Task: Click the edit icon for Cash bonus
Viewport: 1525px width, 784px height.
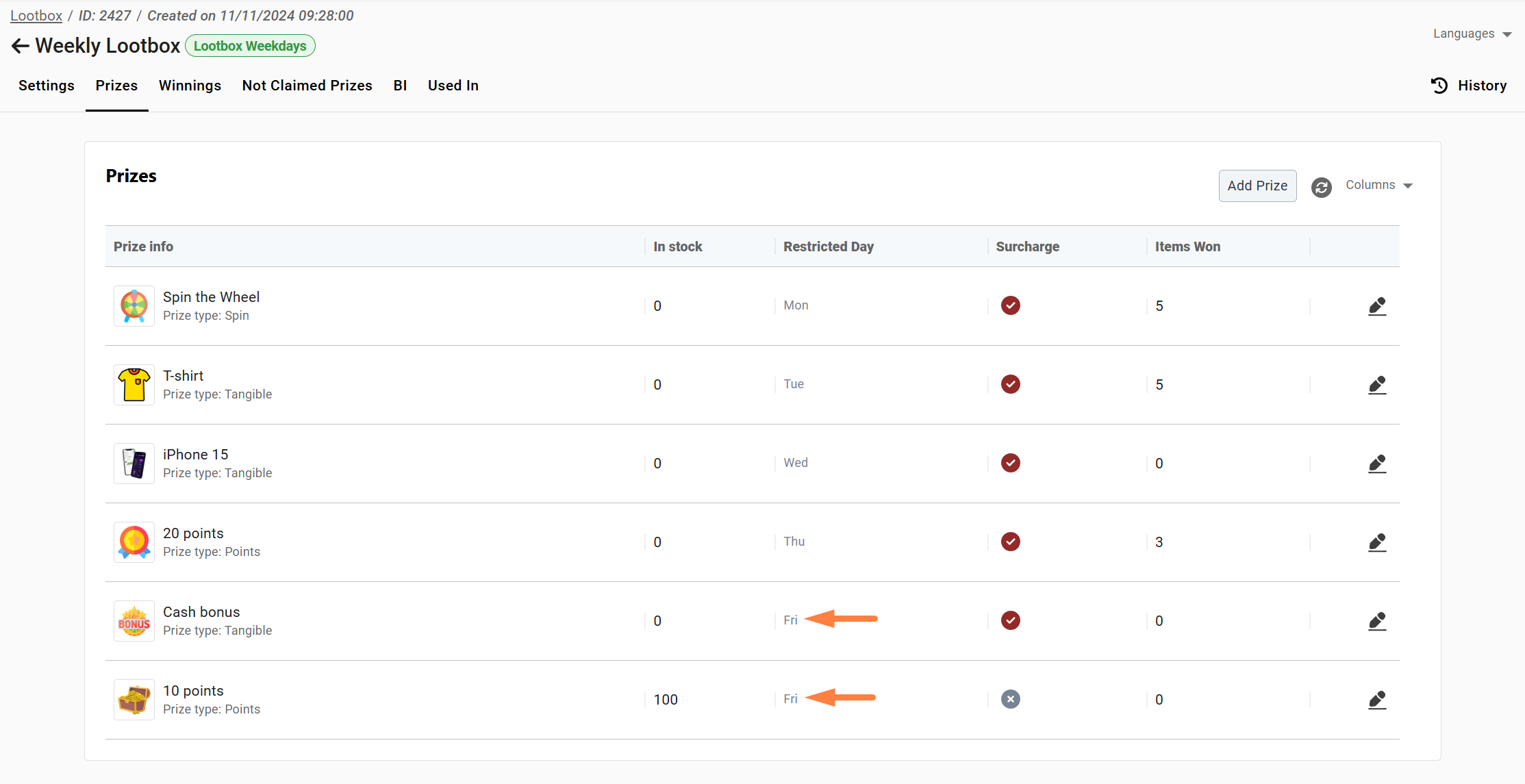Action: click(x=1377, y=621)
